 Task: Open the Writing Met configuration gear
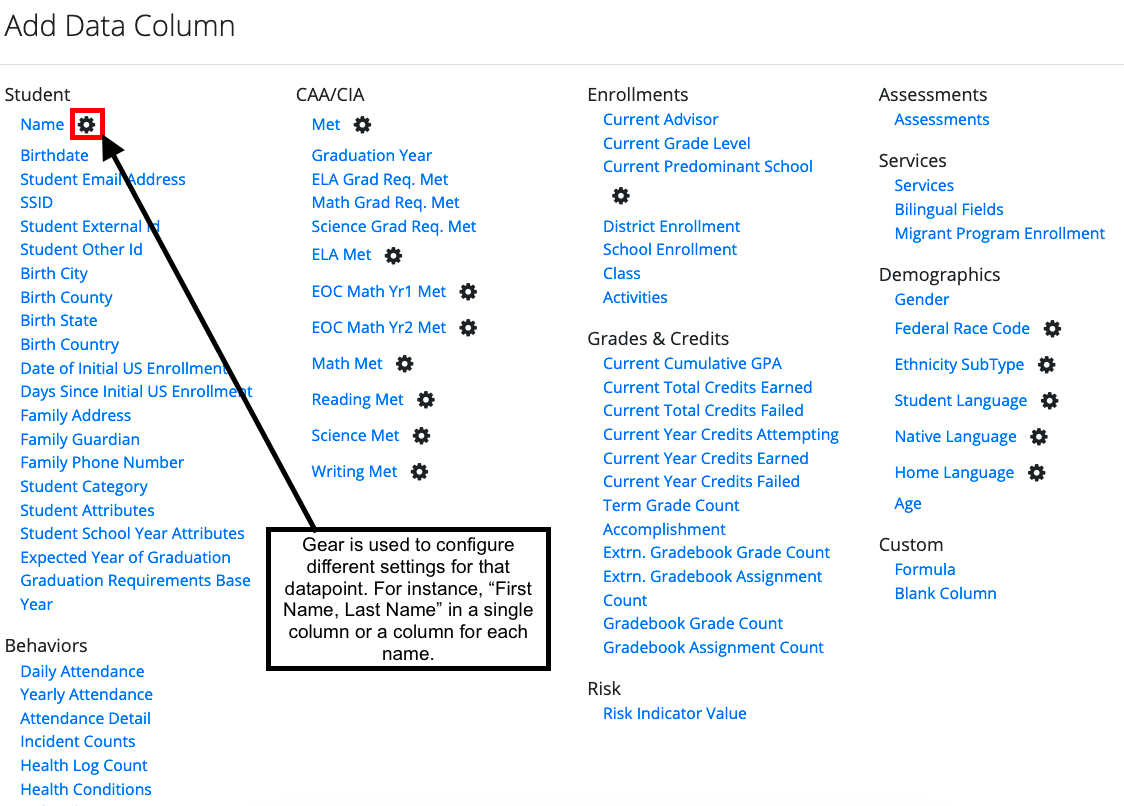pos(421,471)
